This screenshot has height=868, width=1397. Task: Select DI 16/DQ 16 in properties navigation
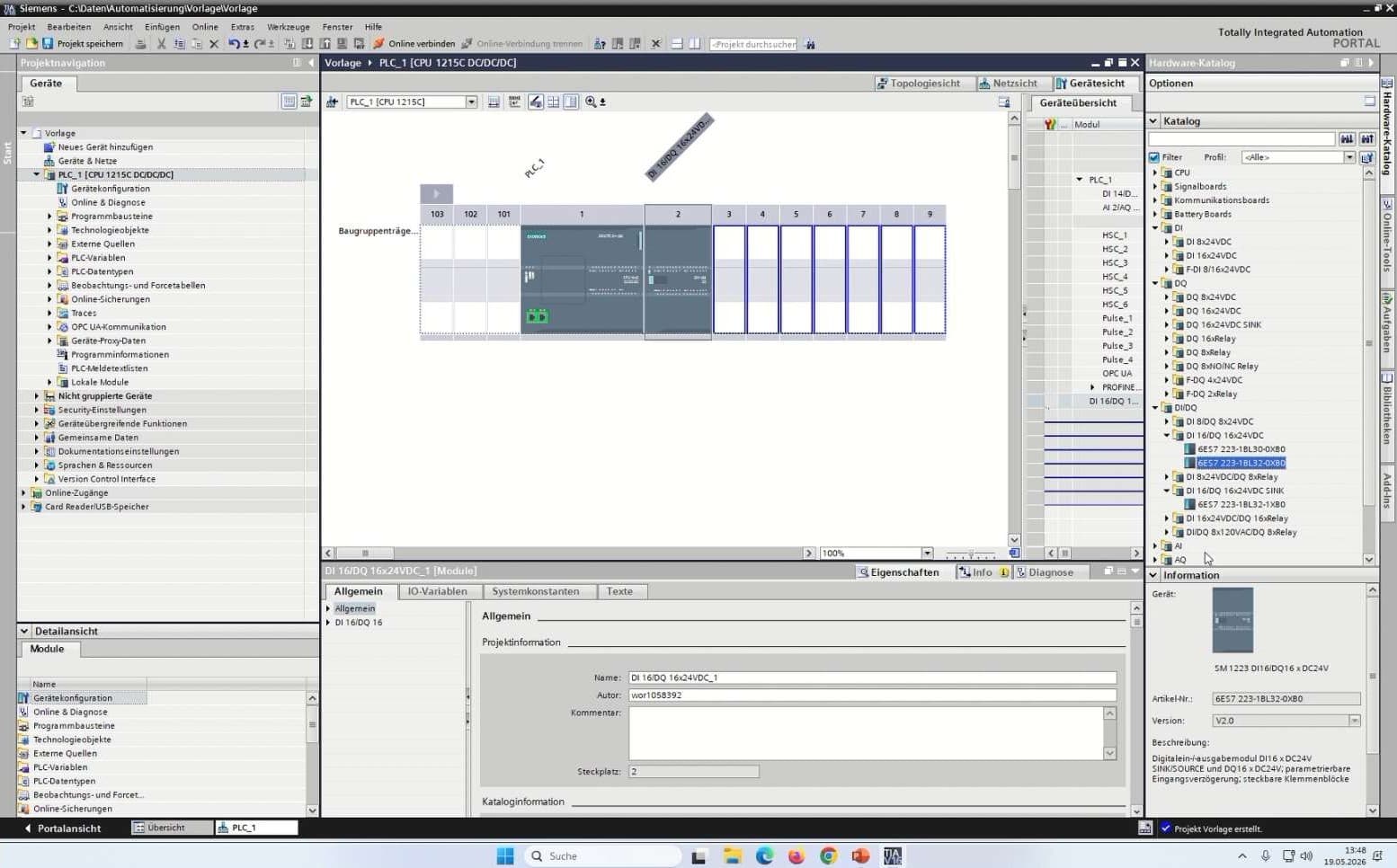[359, 623]
